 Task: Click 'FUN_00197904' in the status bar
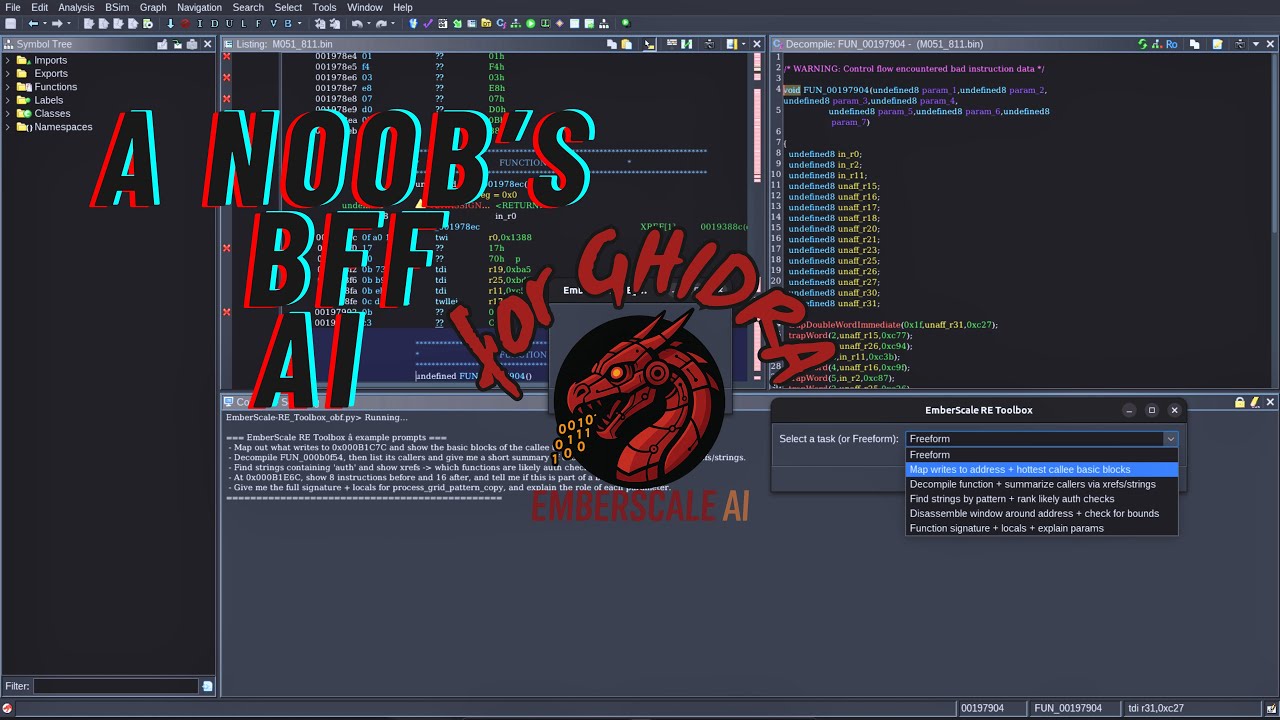pyautogui.click(x=1068, y=708)
